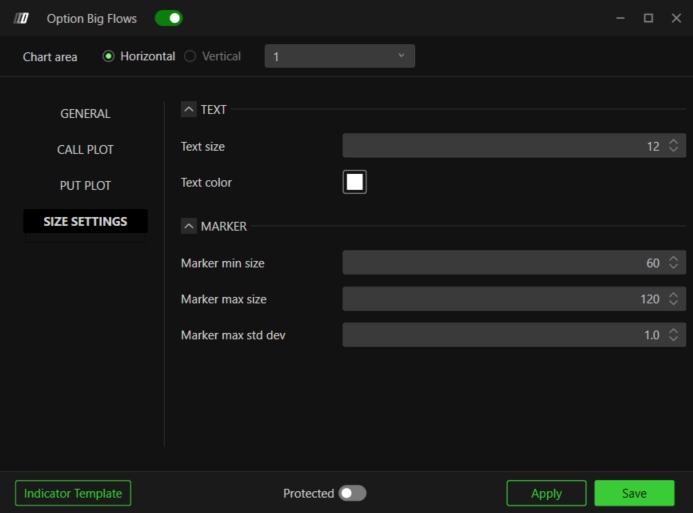Maximize the settings window

coord(648,18)
